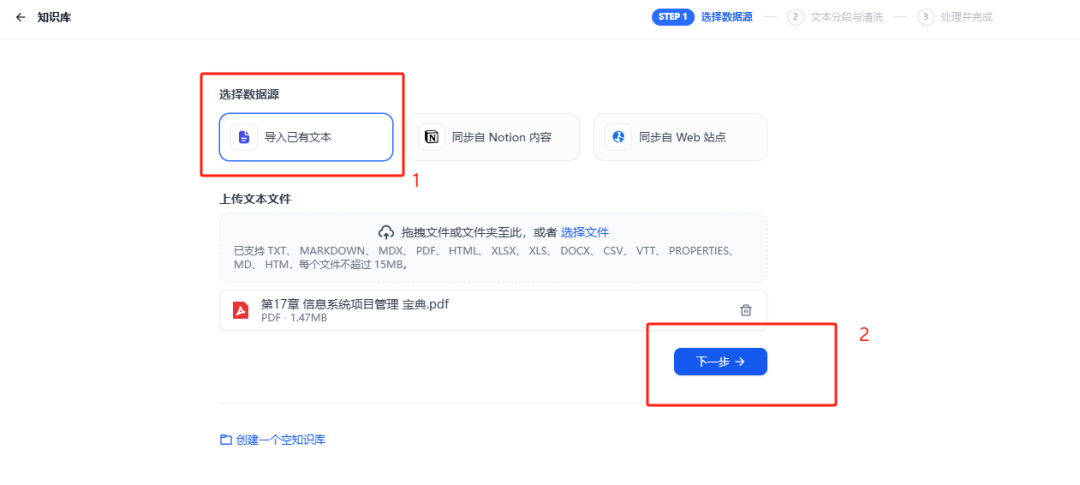1080x485 pixels.
Task: Click the STEP 1 badge
Action: 673,17
